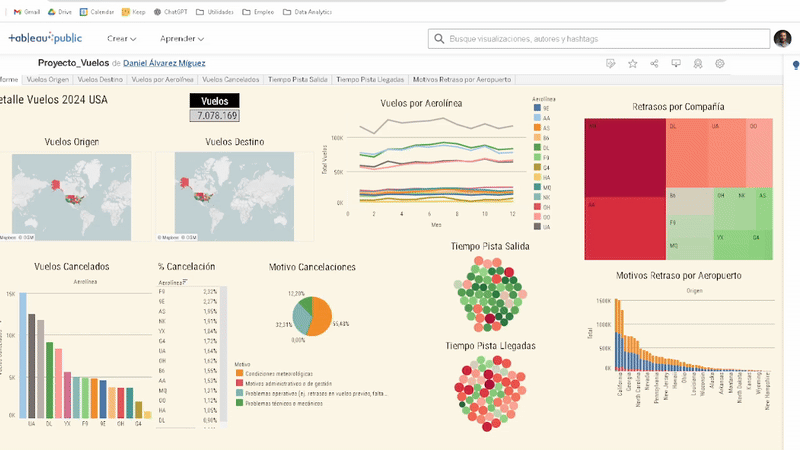
Task: Open the user profile avatar
Action: click(x=783, y=38)
